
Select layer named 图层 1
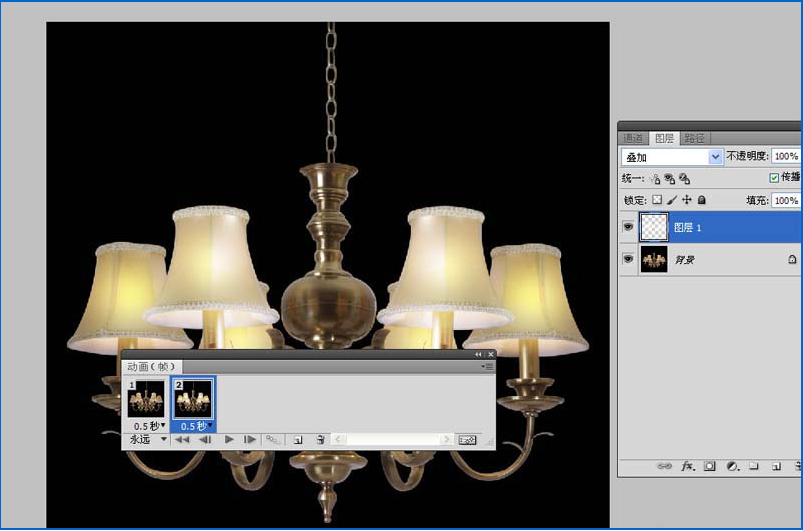click(710, 227)
